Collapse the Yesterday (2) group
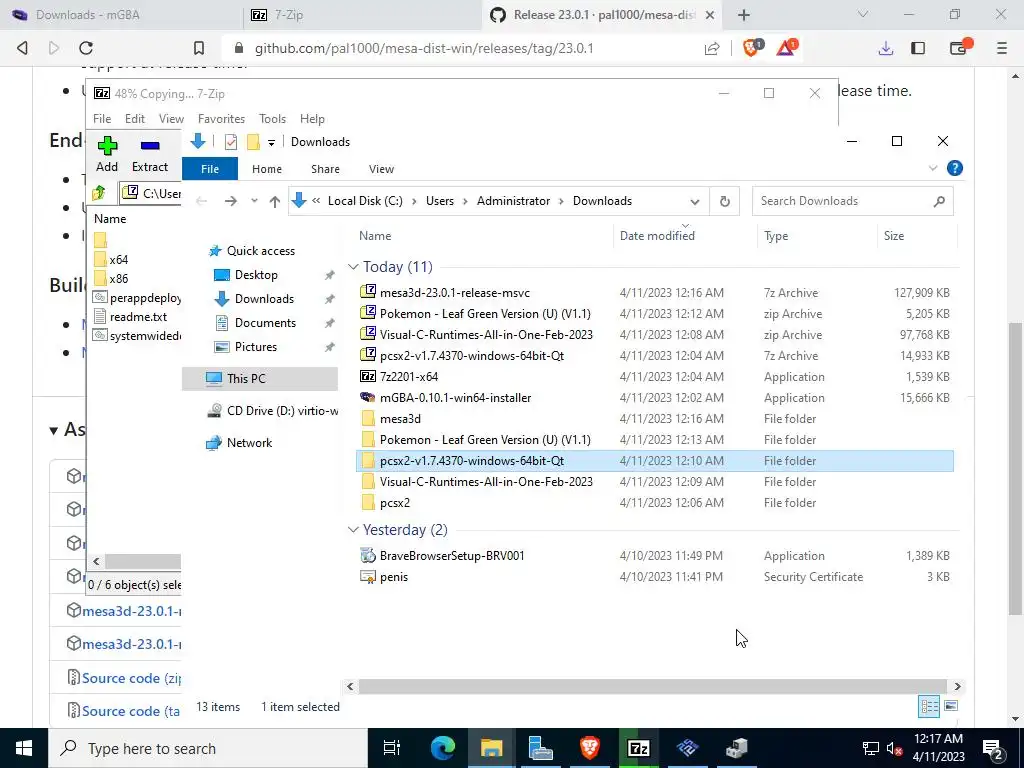Image resolution: width=1024 pixels, height=768 pixels. tap(353, 530)
